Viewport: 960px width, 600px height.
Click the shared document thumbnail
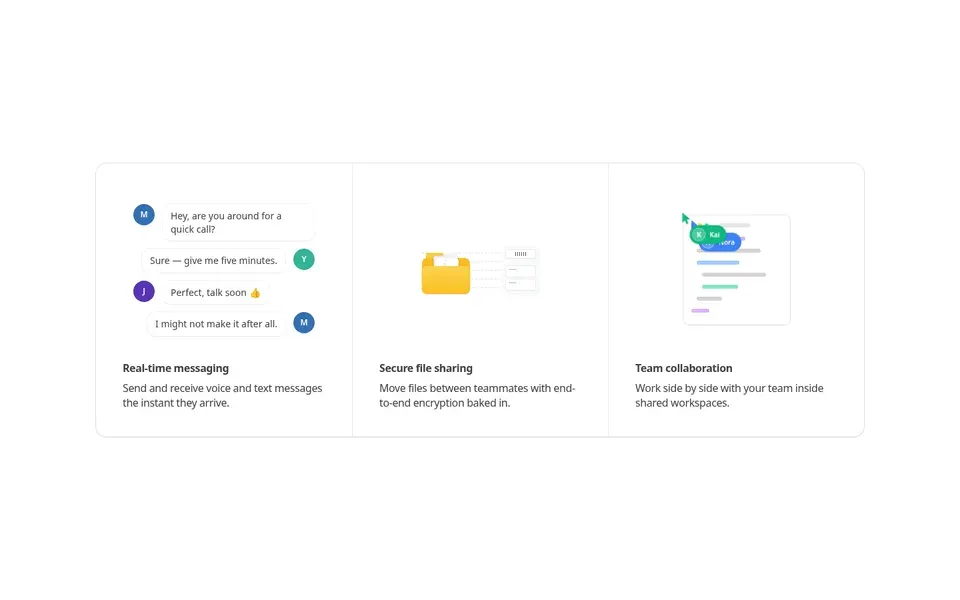coord(737,269)
